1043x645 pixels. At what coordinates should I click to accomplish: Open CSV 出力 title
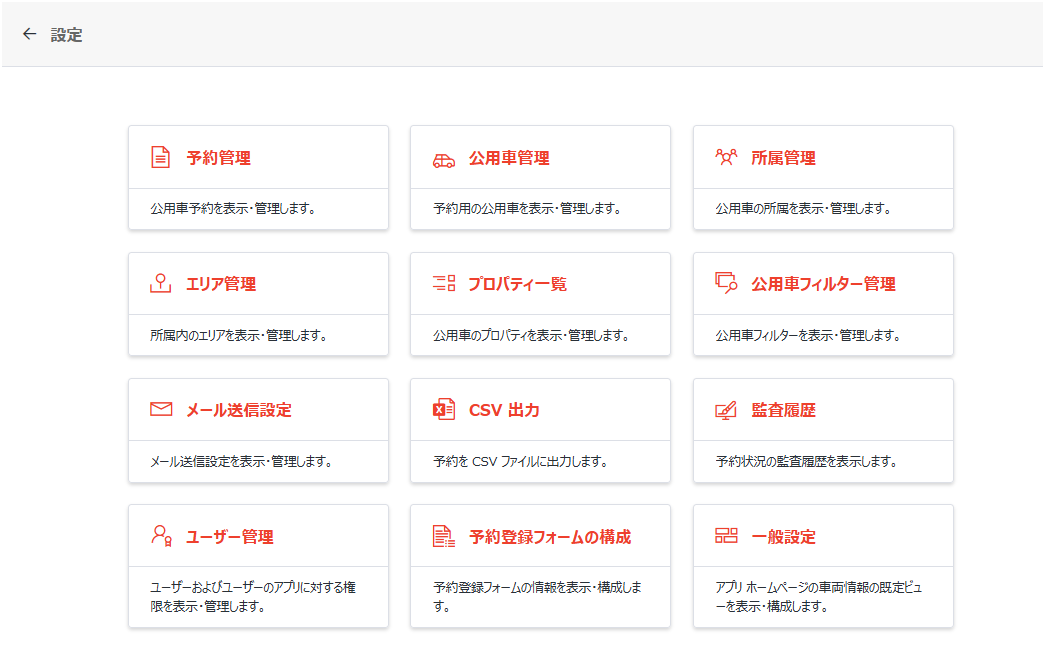tap(504, 410)
